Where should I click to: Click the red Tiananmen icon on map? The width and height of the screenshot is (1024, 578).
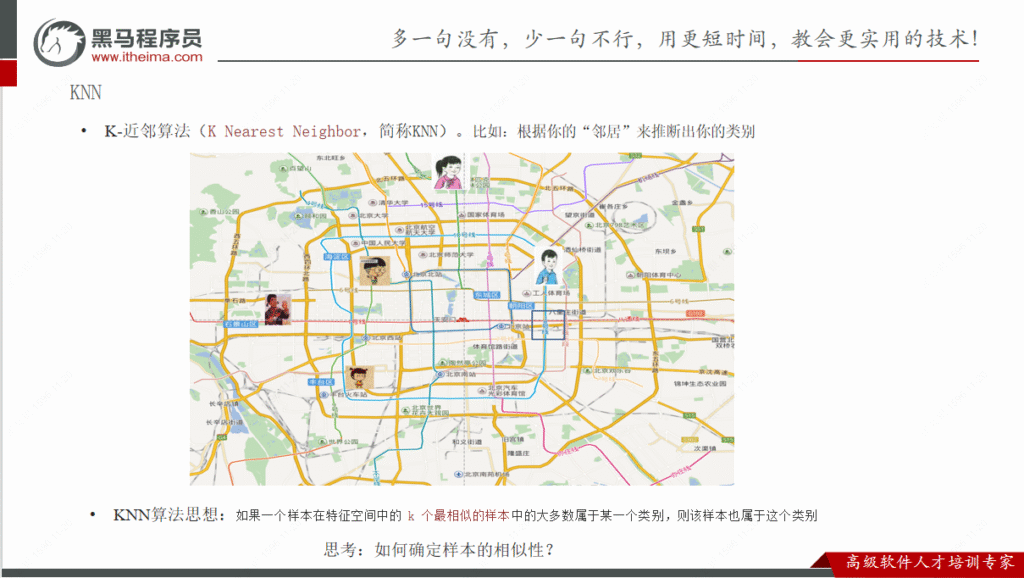click(x=464, y=318)
